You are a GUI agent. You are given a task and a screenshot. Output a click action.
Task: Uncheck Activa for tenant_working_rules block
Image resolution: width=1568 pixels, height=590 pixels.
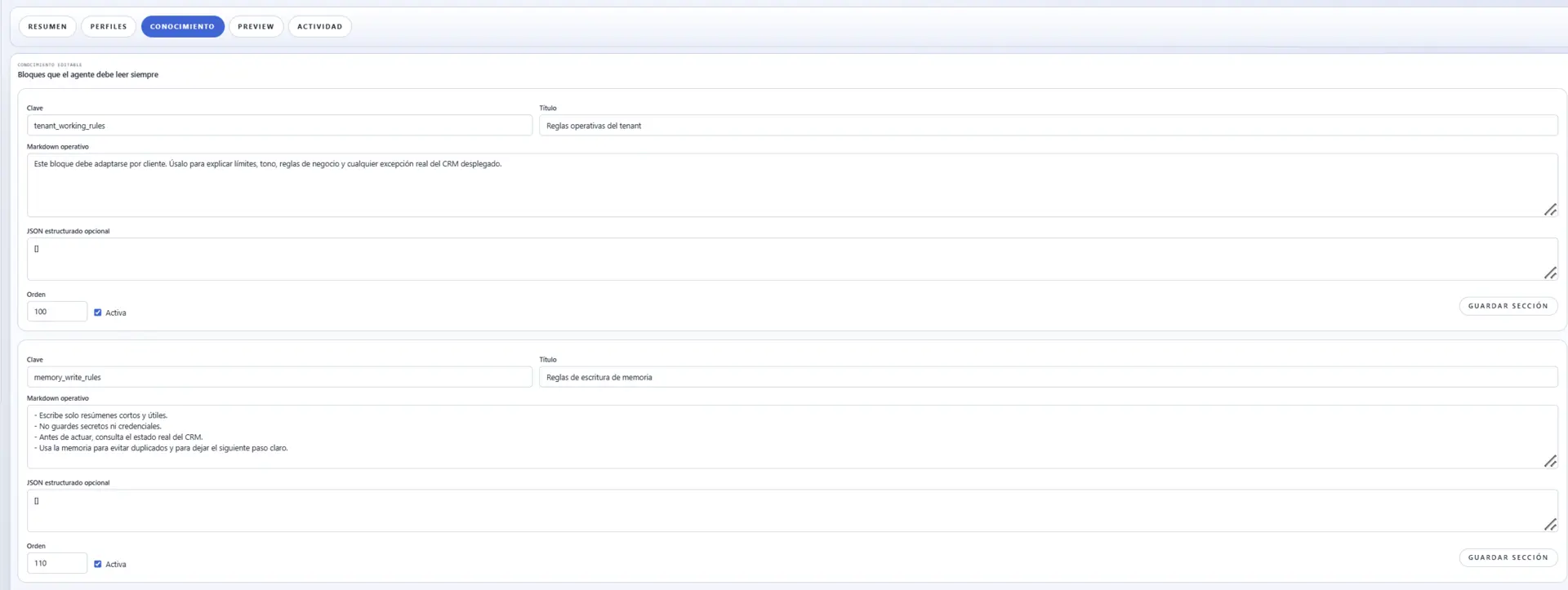click(98, 313)
